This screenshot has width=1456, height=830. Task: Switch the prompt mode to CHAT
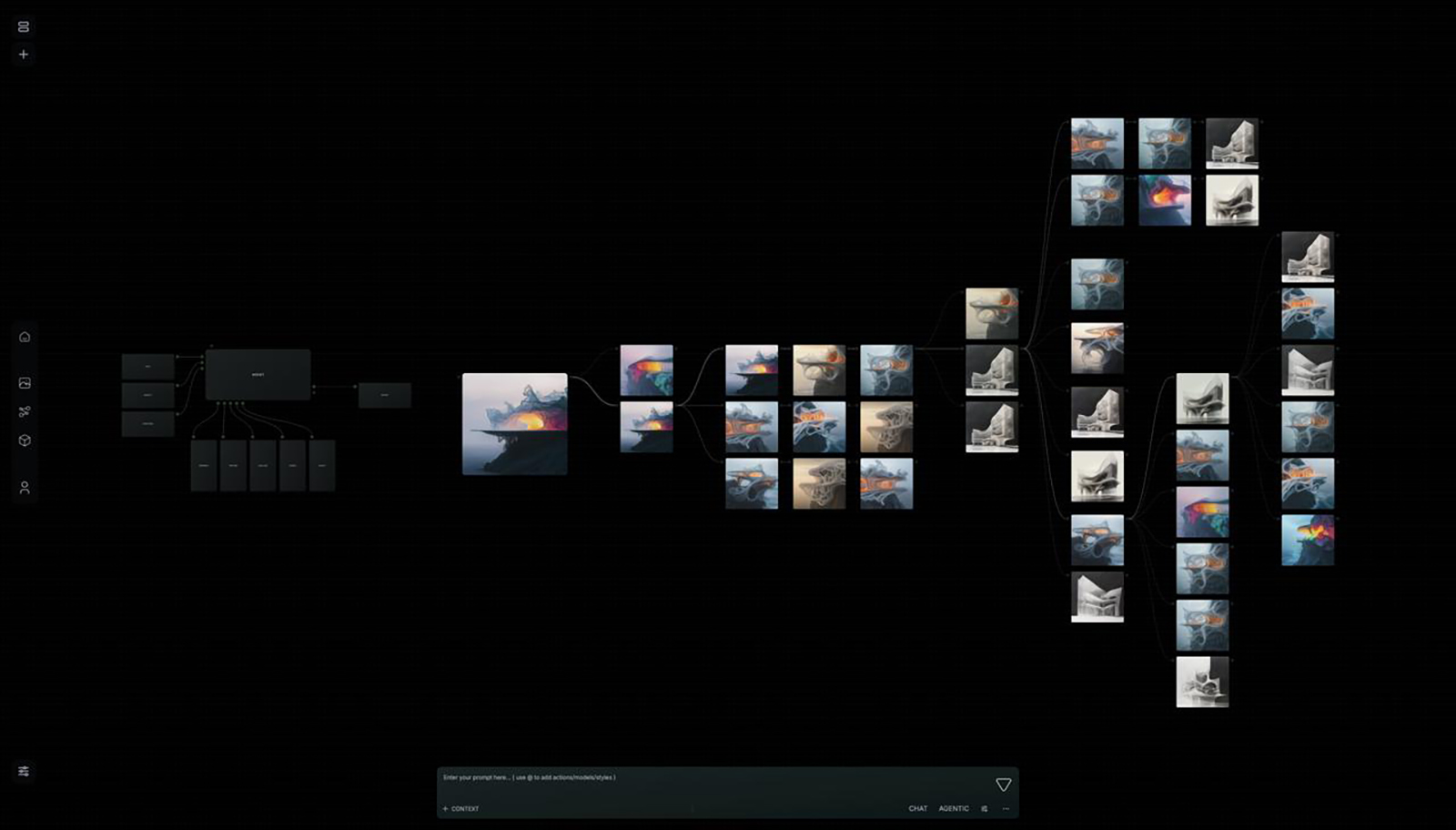tap(917, 808)
